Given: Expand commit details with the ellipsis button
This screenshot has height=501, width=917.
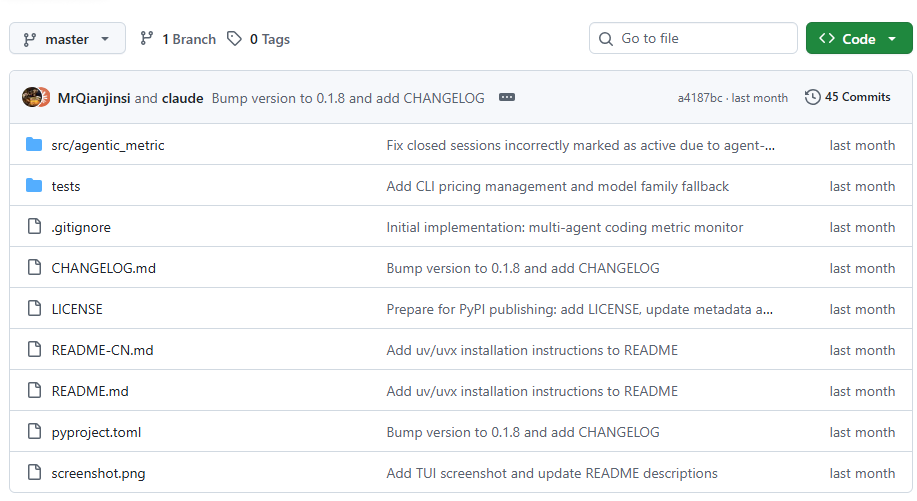Looking at the screenshot, I should tap(506, 97).
